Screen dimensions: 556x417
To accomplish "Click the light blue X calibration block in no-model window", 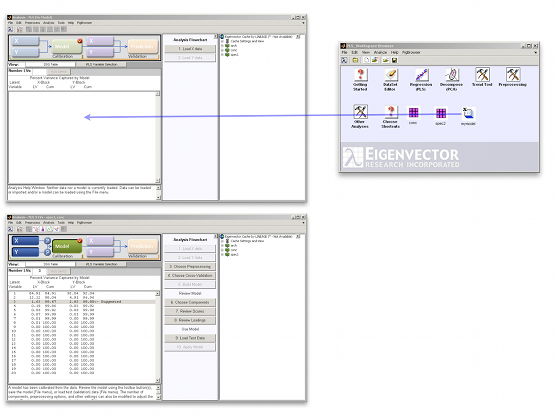I will pyautogui.click(x=25, y=41).
